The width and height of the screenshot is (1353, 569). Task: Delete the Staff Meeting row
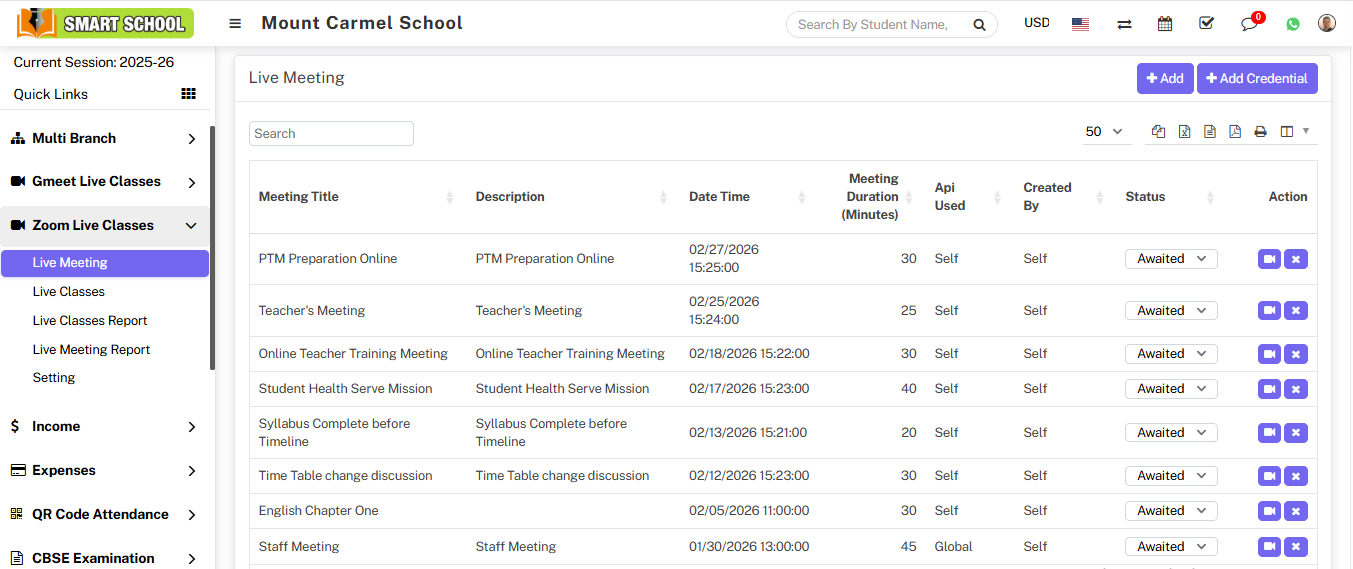coord(1296,547)
